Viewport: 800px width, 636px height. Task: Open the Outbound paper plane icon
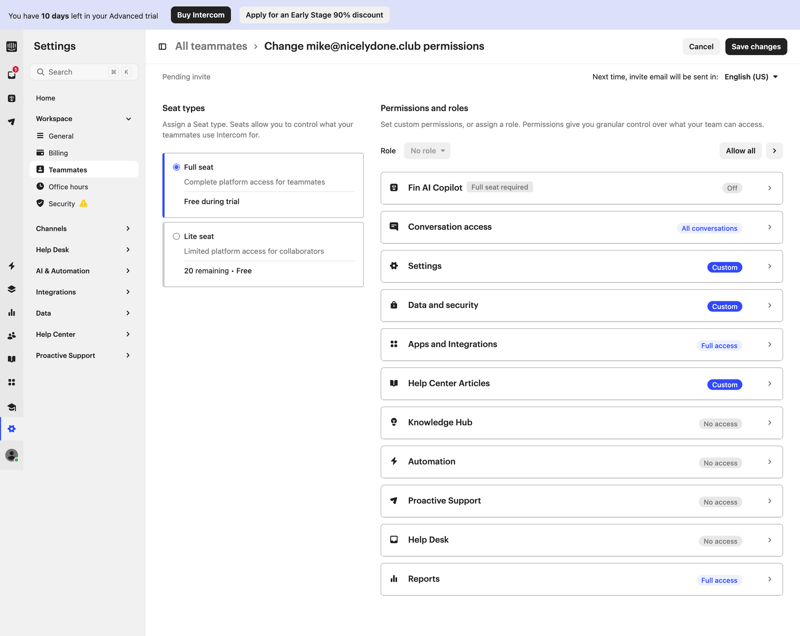tap(12, 122)
